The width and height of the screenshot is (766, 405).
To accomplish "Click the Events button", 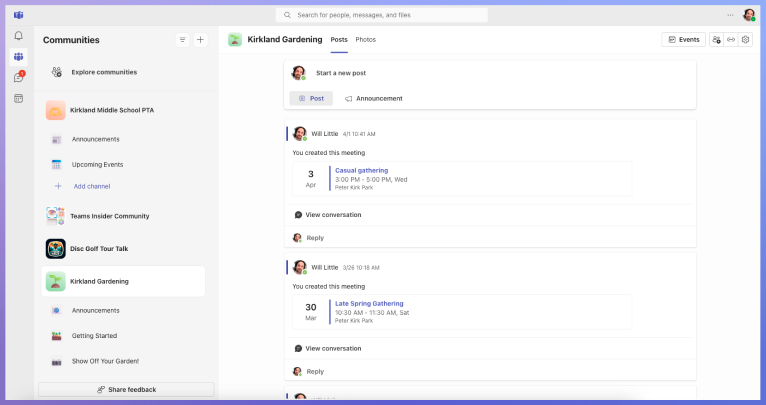I will click(684, 40).
